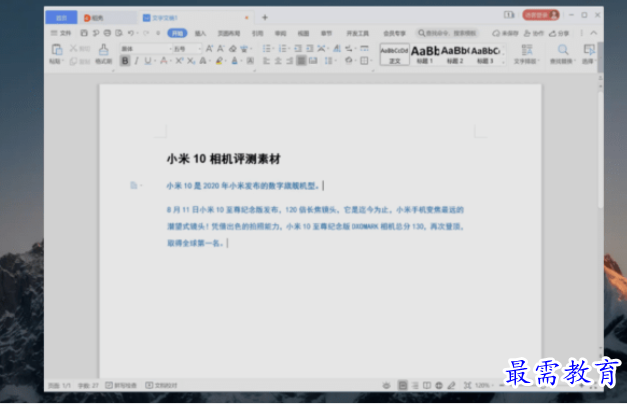Click the Save icon in quick access toolbar
Viewport: 627px width, 404px height.
(x=84, y=33)
